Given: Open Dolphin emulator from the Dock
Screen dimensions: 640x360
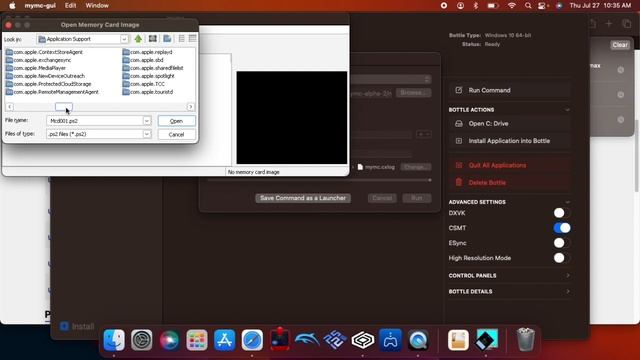Looking at the screenshot, I should (x=307, y=340).
